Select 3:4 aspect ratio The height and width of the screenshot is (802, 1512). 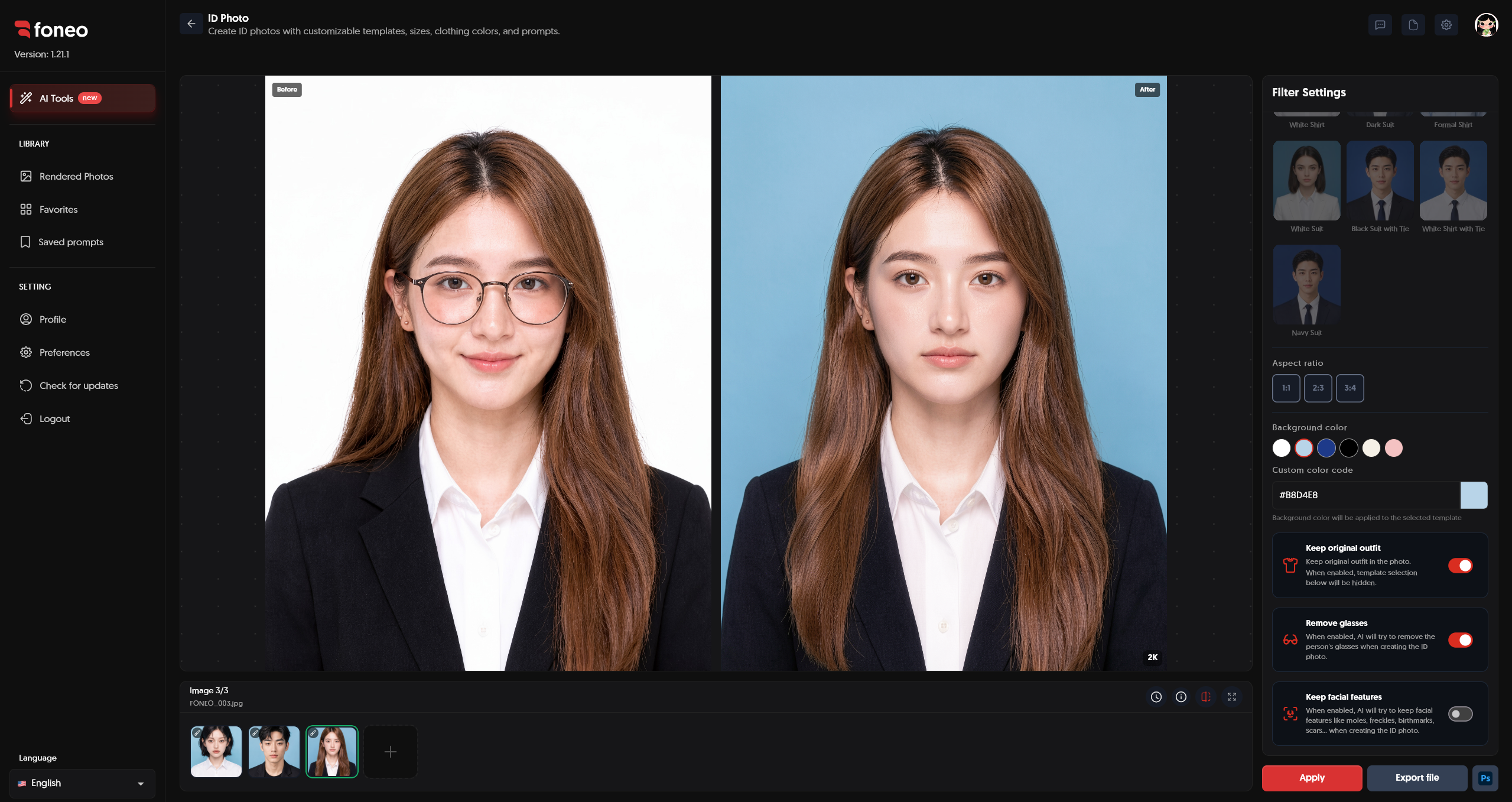pyautogui.click(x=1350, y=388)
